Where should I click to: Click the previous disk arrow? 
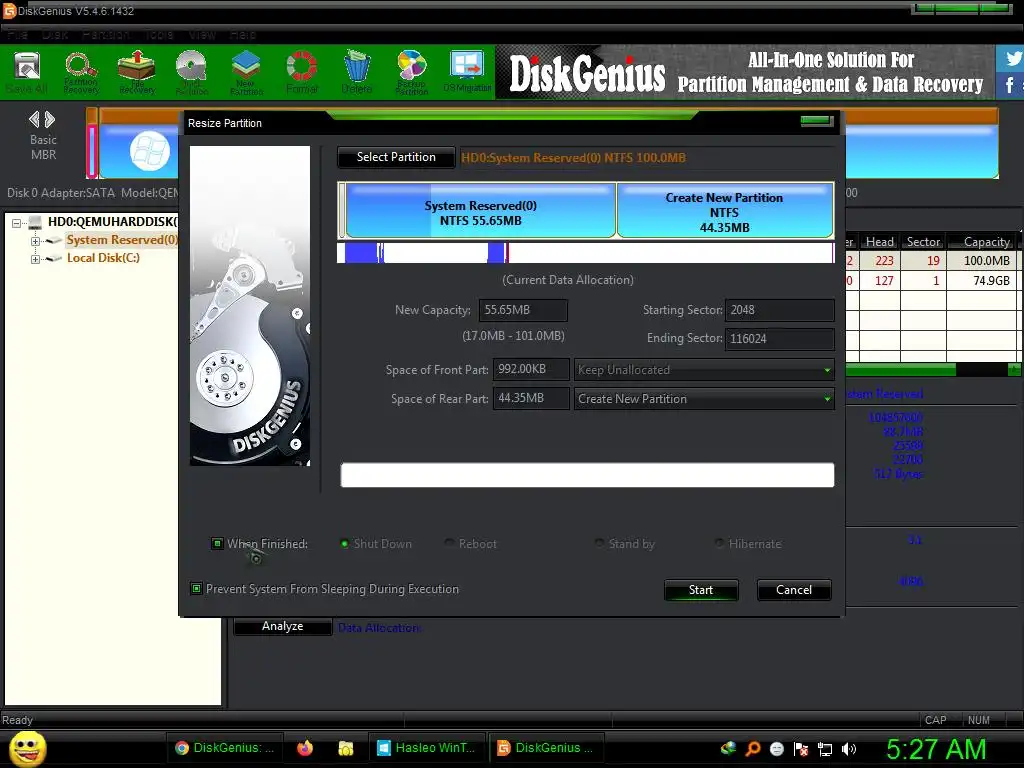(34, 120)
